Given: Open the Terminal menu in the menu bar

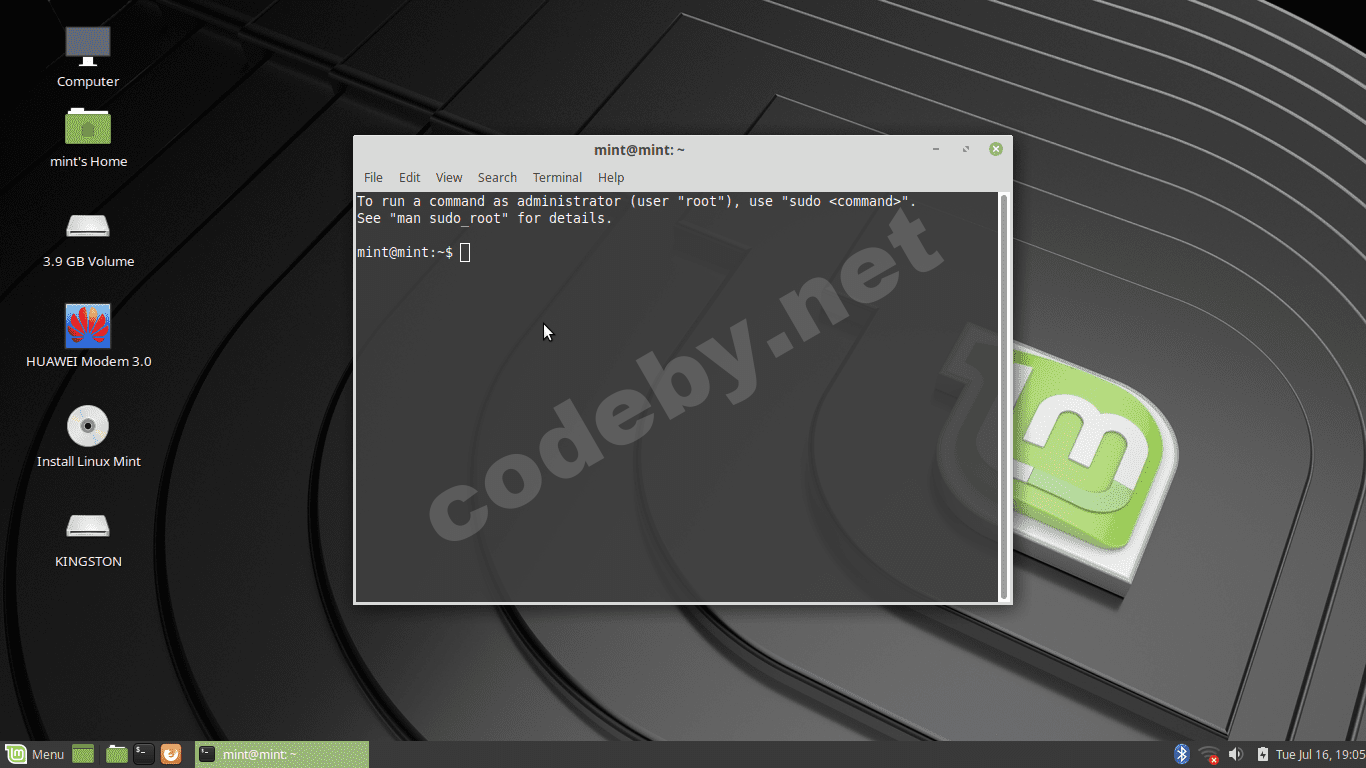Looking at the screenshot, I should click(x=557, y=177).
